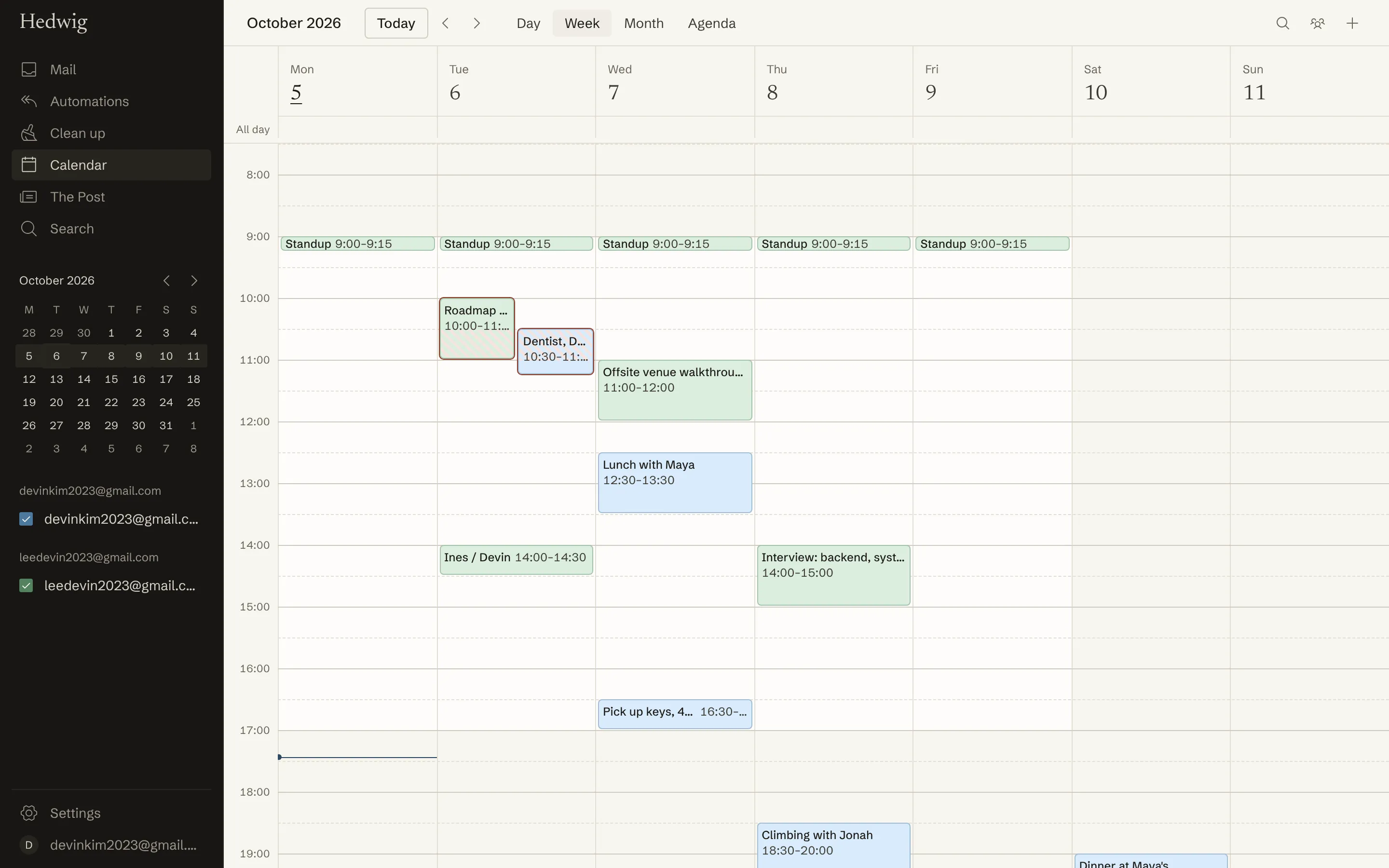Select Fri 9 day header
This screenshot has height=868, width=1389.
coord(993,81)
